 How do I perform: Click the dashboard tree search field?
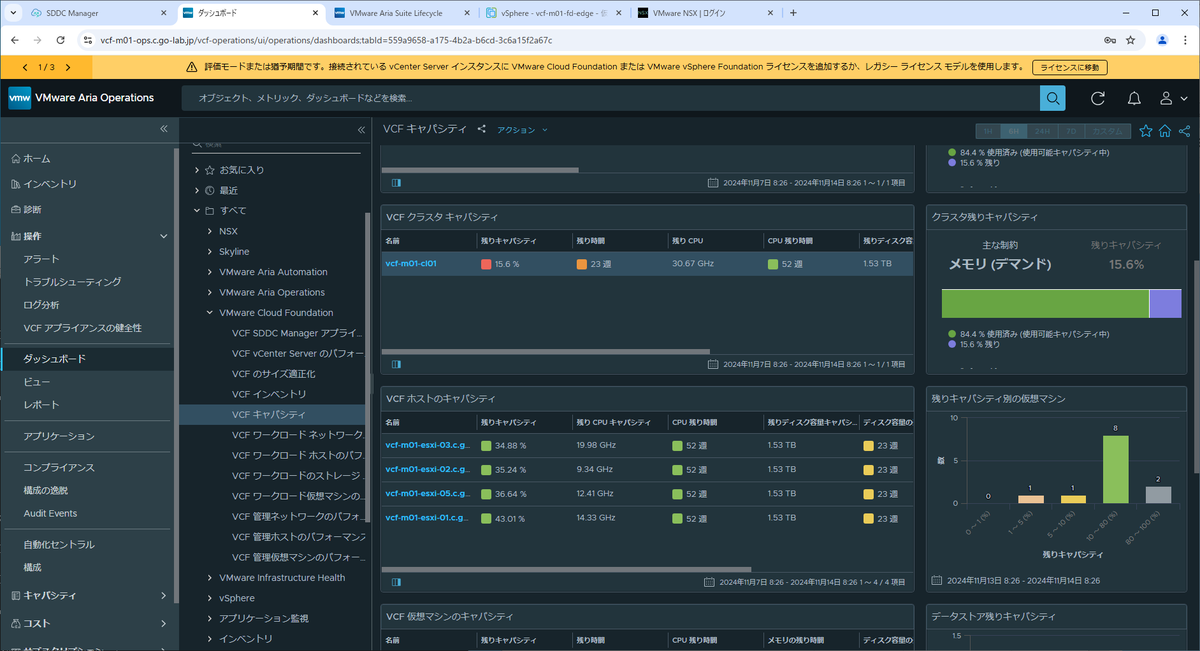point(275,147)
